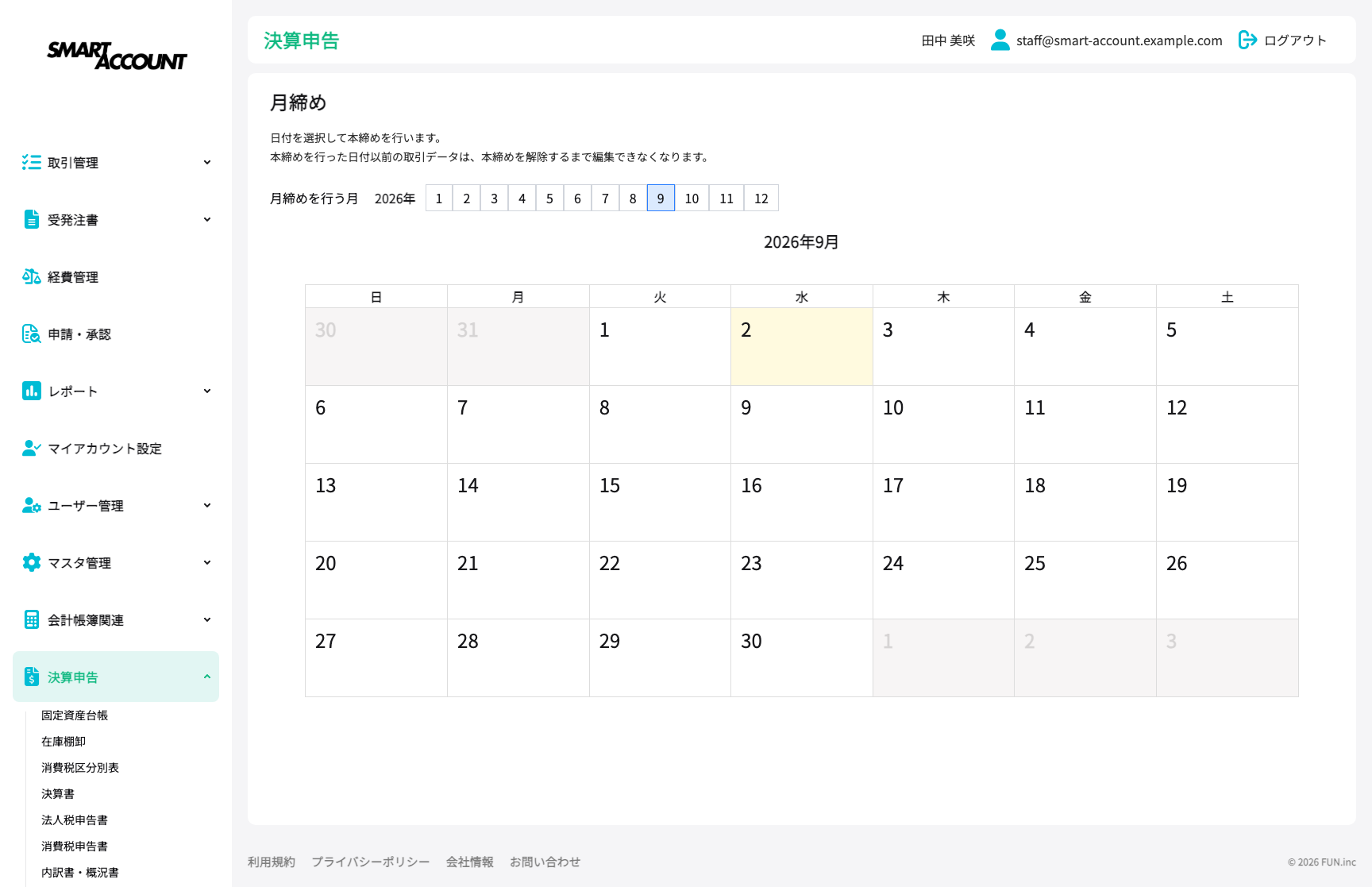Select month 6 in month selector
The width and height of the screenshot is (1372, 887).
(x=577, y=199)
